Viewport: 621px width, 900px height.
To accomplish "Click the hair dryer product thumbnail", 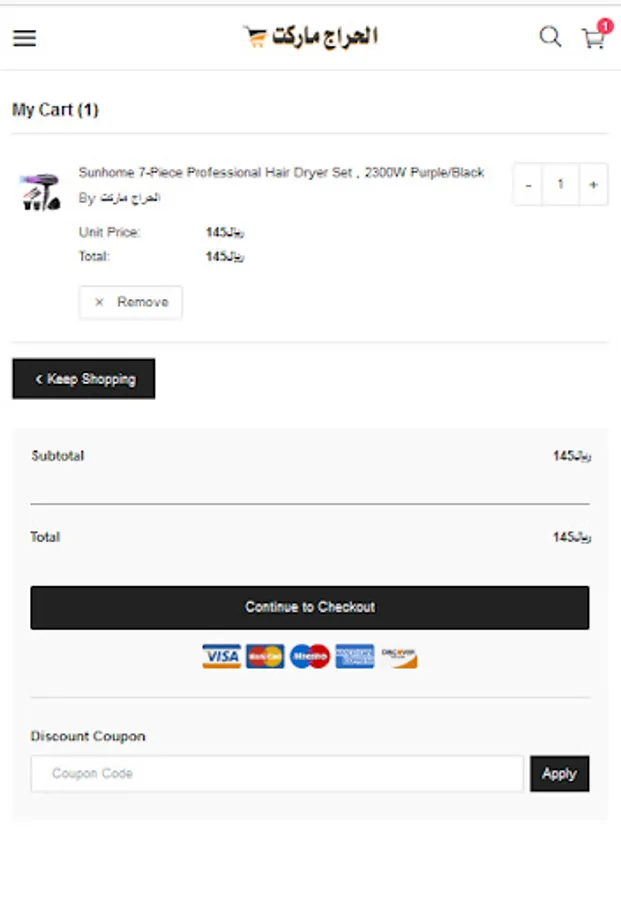I will tap(38, 191).
